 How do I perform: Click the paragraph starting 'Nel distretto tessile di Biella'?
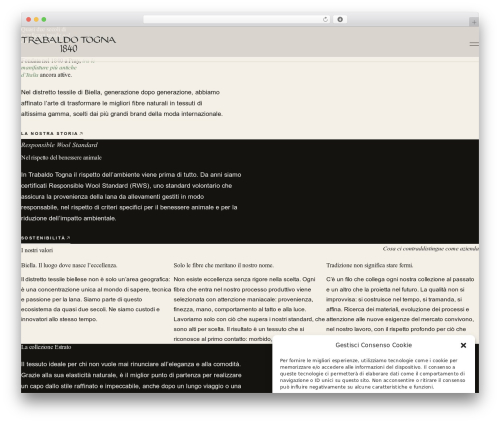click(122, 103)
